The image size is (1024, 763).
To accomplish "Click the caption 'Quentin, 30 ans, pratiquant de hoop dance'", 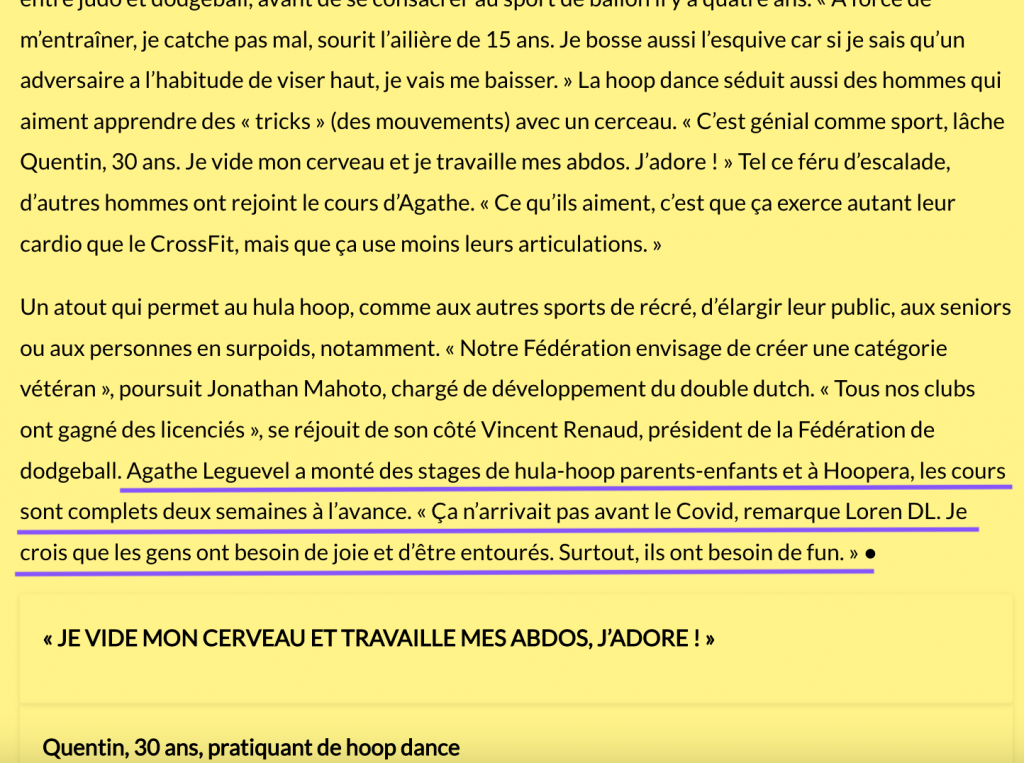I will pos(251,747).
